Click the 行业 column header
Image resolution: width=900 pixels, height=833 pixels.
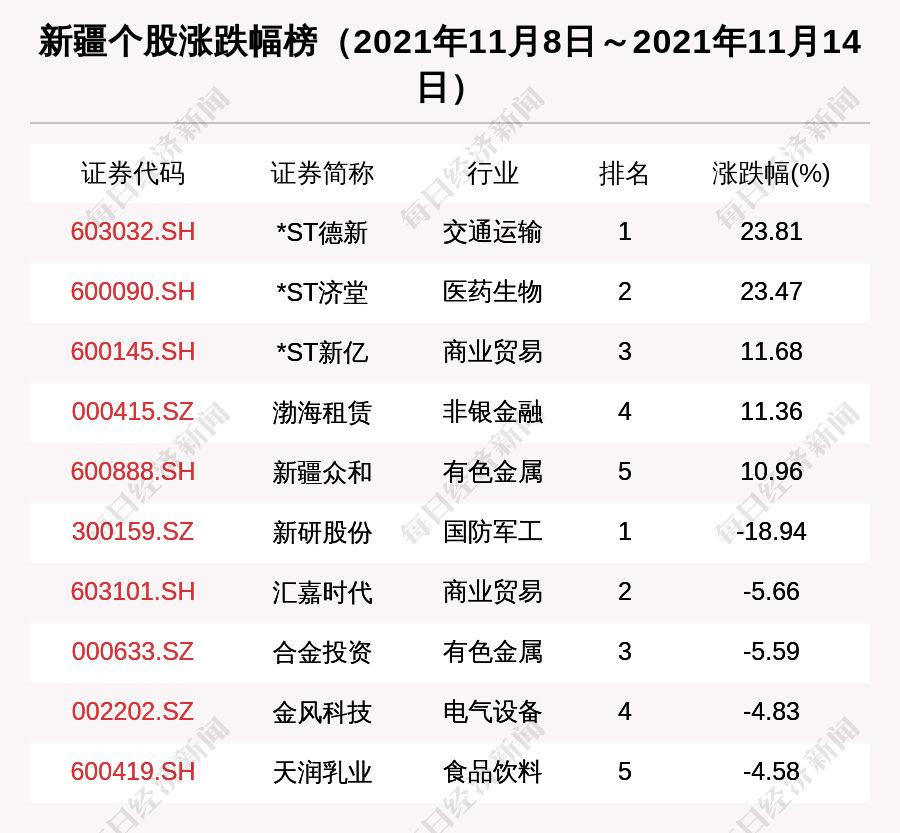coord(492,173)
